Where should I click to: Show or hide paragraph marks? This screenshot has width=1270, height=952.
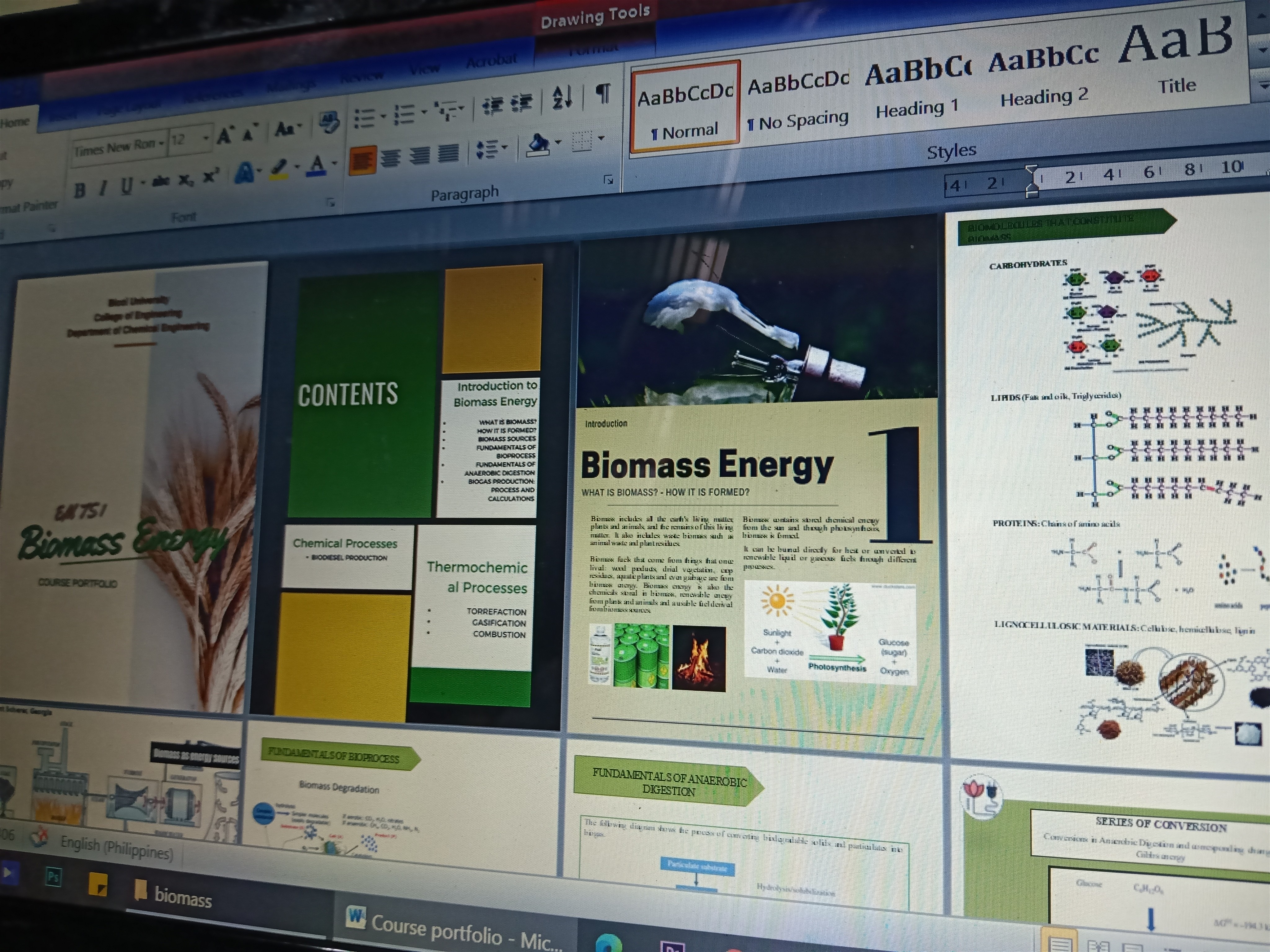click(603, 93)
